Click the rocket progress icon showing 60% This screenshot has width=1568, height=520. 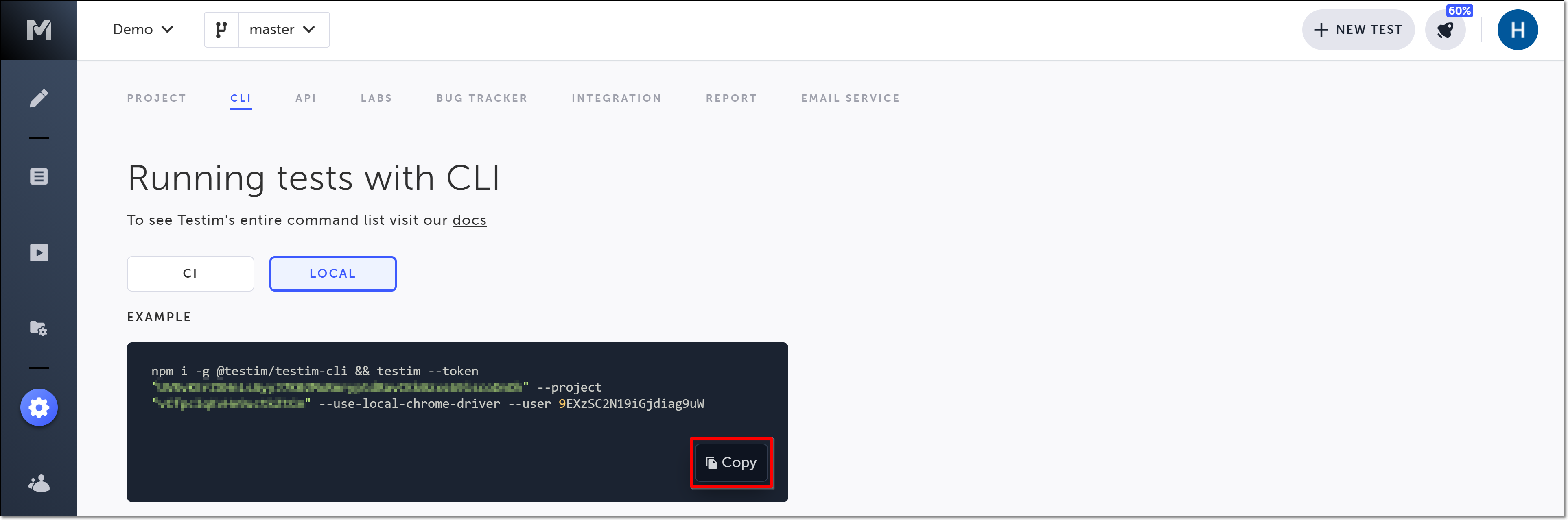(x=1445, y=30)
